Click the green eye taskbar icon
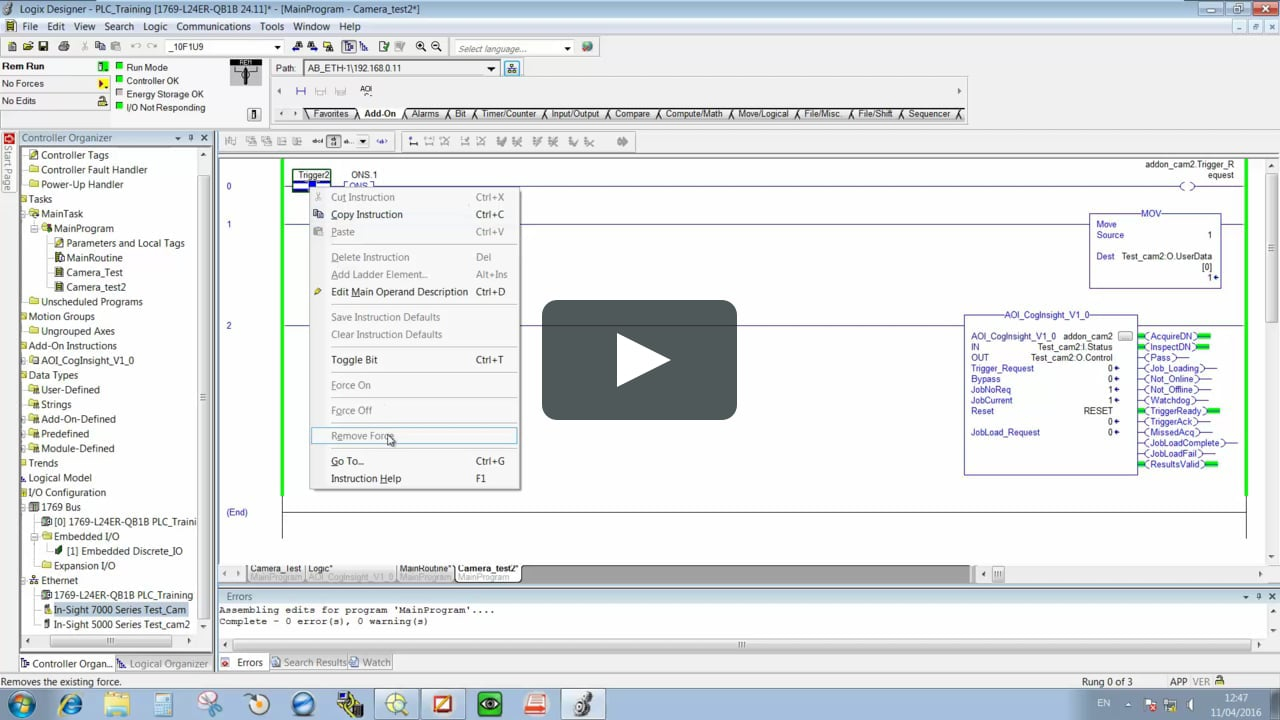The height and width of the screenshot is (720, 1280). point(490,704)
